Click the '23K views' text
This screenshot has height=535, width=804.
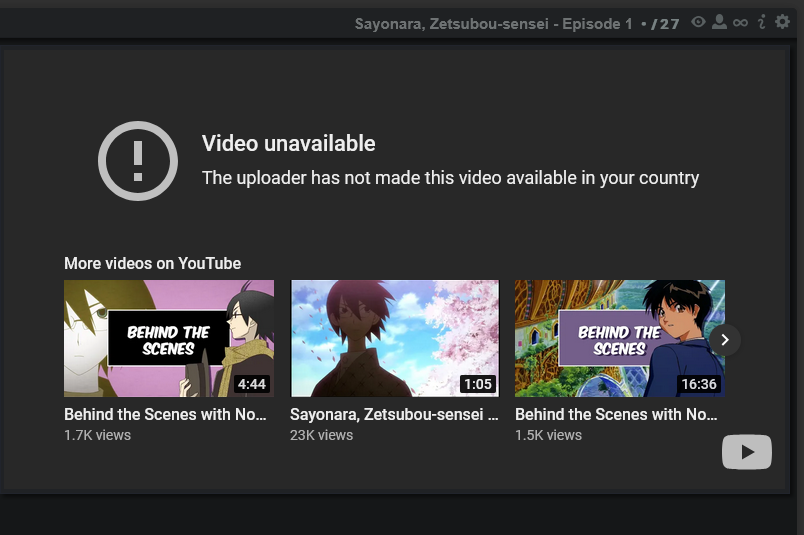[321, 435]
